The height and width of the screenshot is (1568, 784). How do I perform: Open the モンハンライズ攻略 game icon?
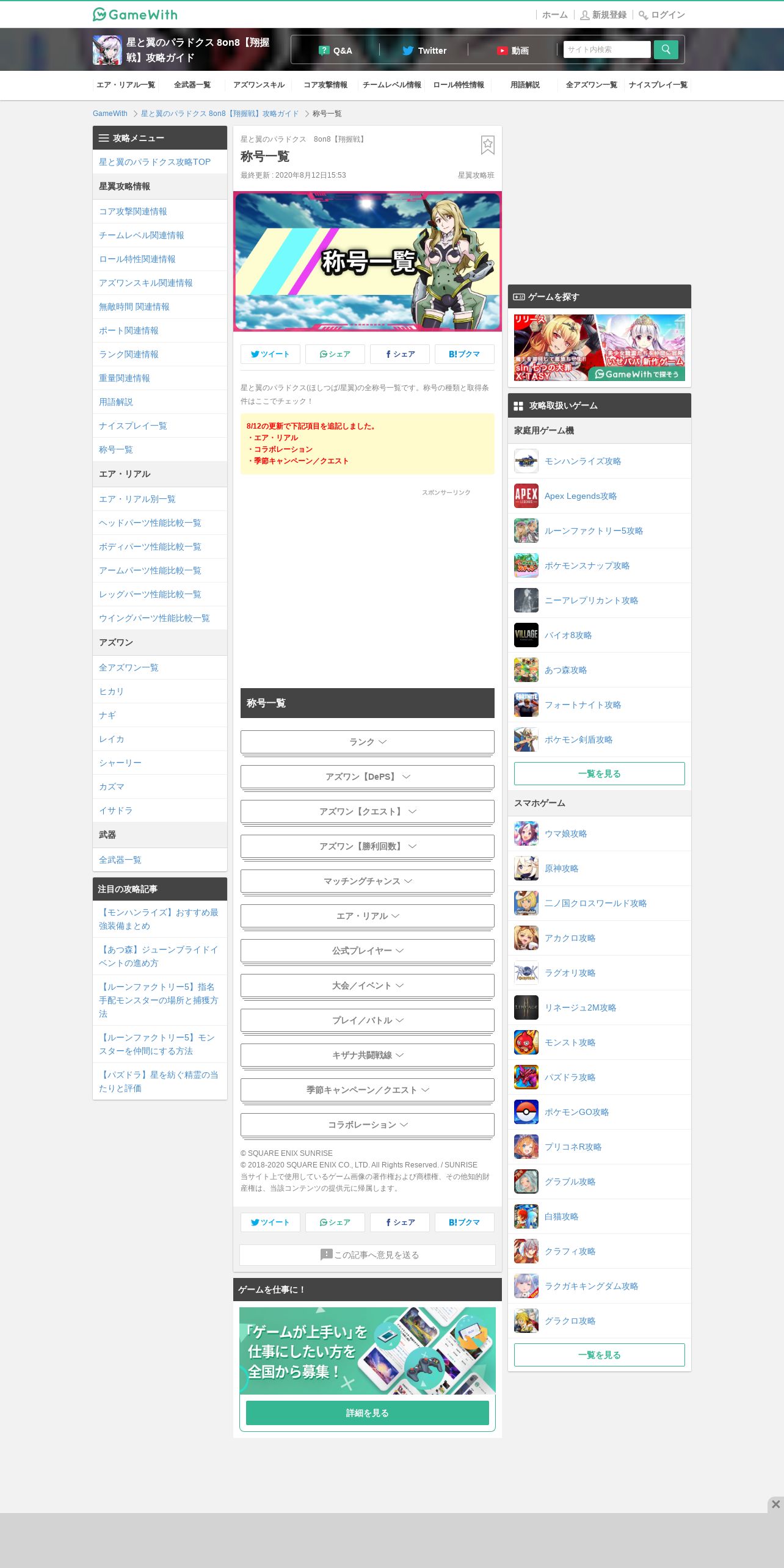(x=526, y=461)
